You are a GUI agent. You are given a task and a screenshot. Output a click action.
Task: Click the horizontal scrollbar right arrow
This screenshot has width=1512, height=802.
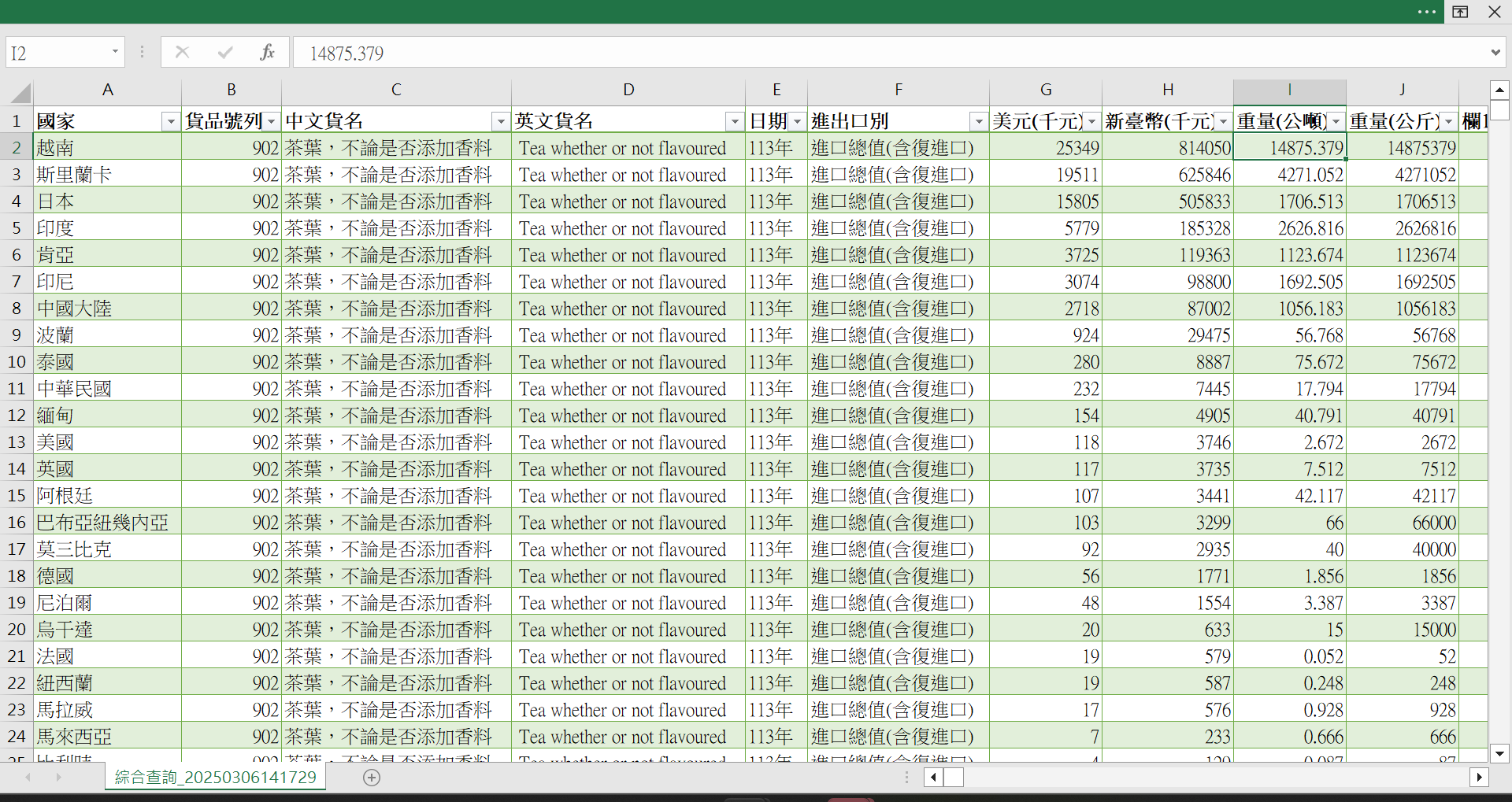[1479, 778]
